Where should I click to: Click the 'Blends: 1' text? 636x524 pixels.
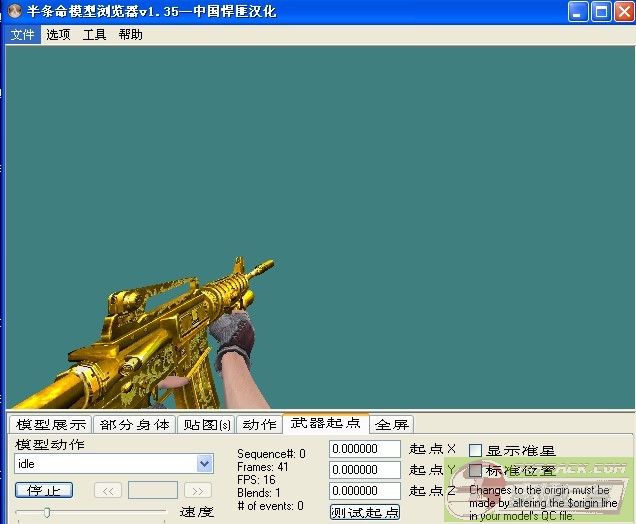pyautogui.click(x=259, y=493)
